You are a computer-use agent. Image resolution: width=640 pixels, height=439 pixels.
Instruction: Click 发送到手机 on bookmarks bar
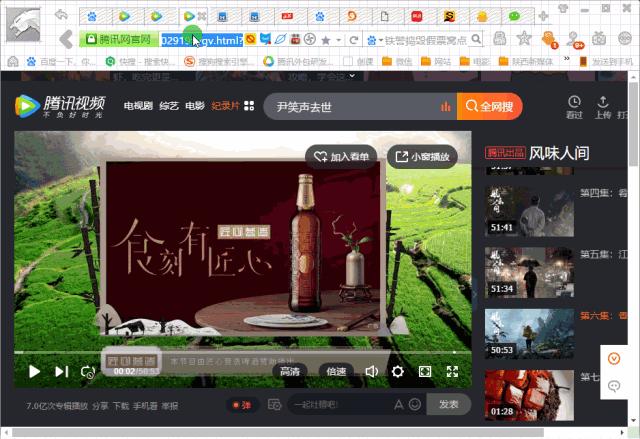pyautogui.click(x=606, y=61)
